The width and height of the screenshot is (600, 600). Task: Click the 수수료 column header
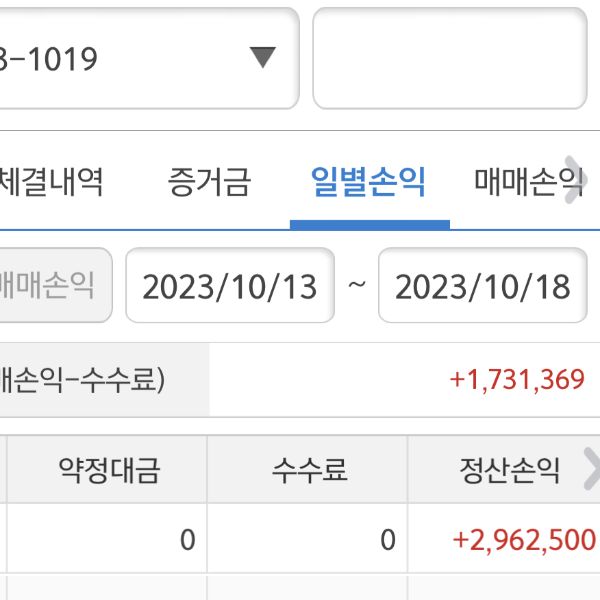(309, 469)
